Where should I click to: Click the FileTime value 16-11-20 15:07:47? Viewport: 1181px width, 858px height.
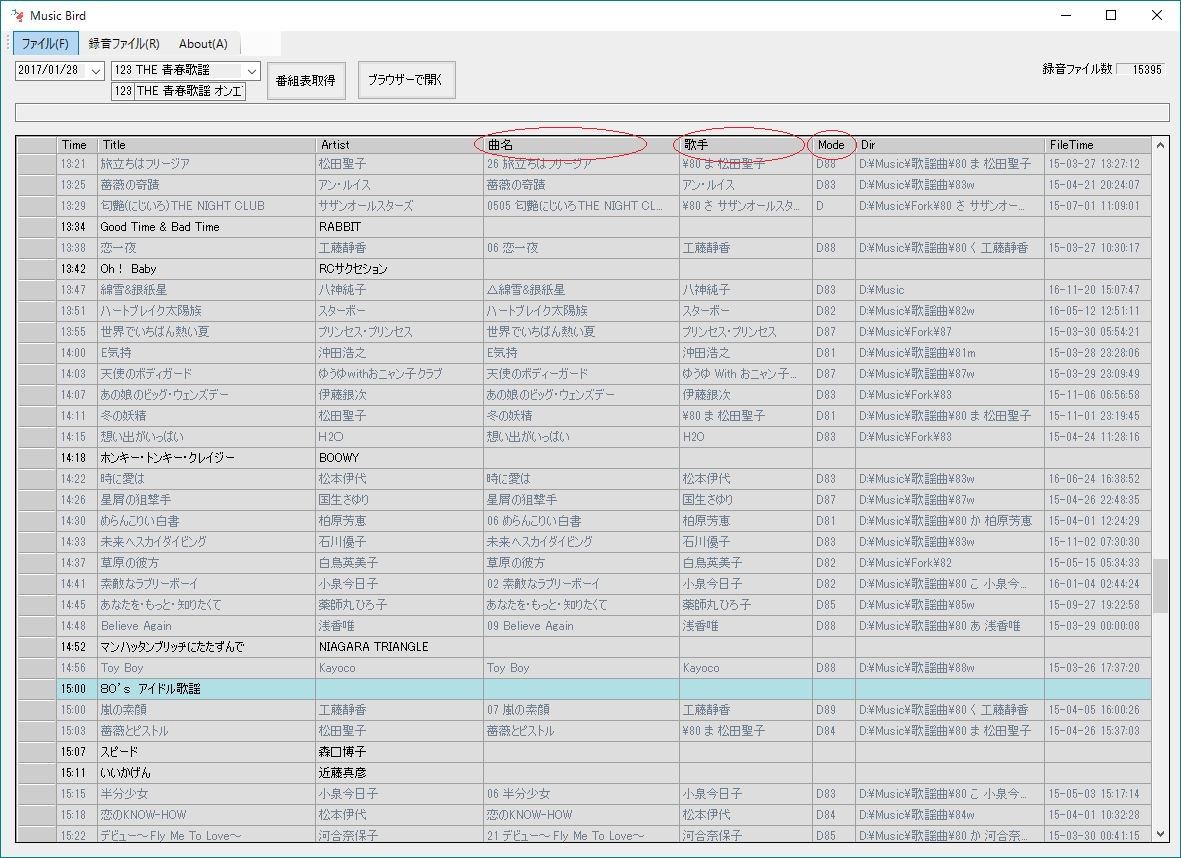pos(1094,290)
